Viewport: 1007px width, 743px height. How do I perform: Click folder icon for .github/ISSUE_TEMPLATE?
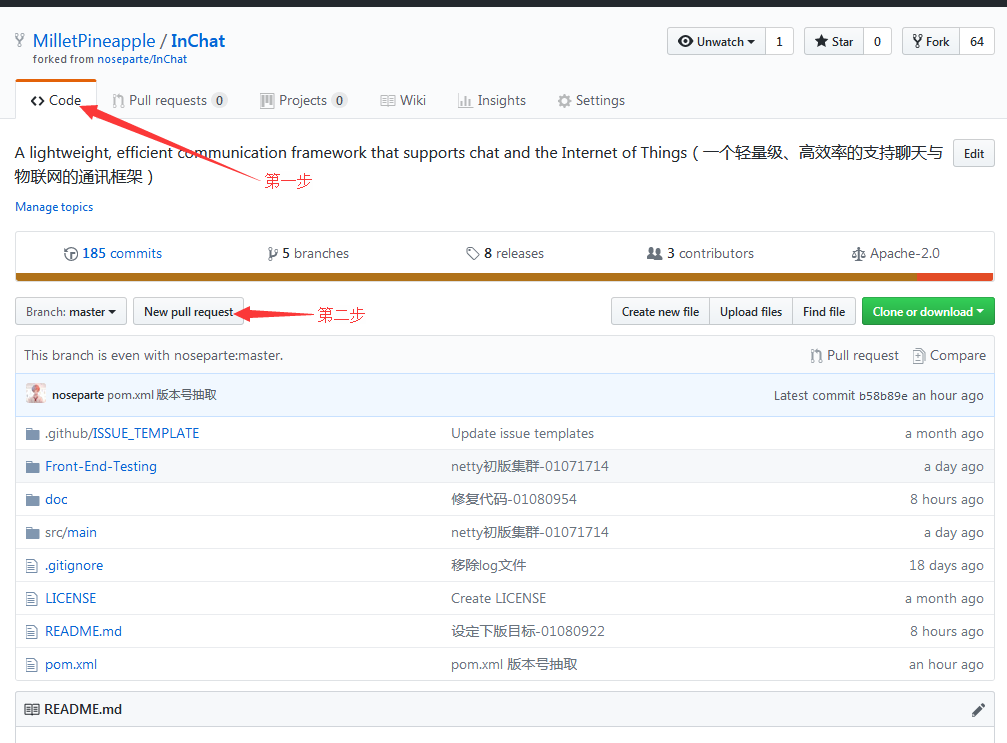(33, 434)
